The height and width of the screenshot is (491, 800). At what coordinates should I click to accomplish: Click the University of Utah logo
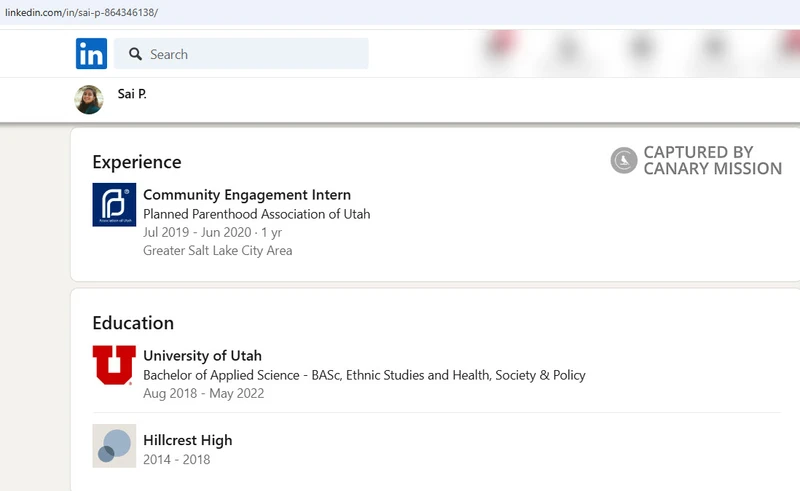pos(114,365)
